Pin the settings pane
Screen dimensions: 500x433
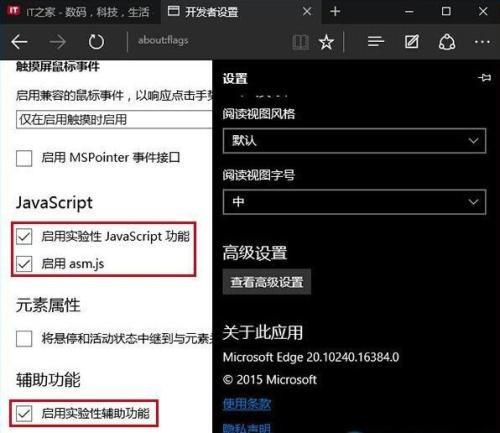click(484, 78)
